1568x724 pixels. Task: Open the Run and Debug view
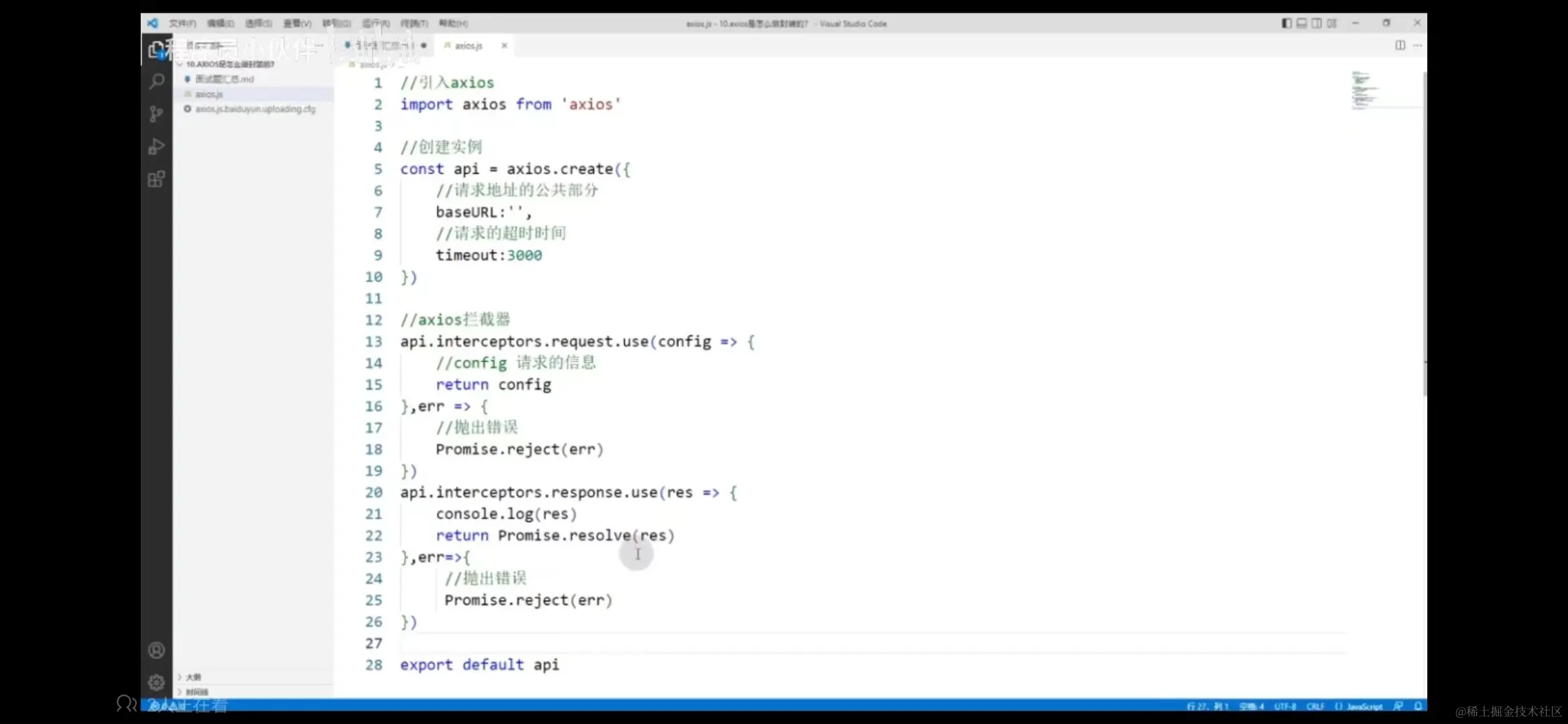pos(156,146)
